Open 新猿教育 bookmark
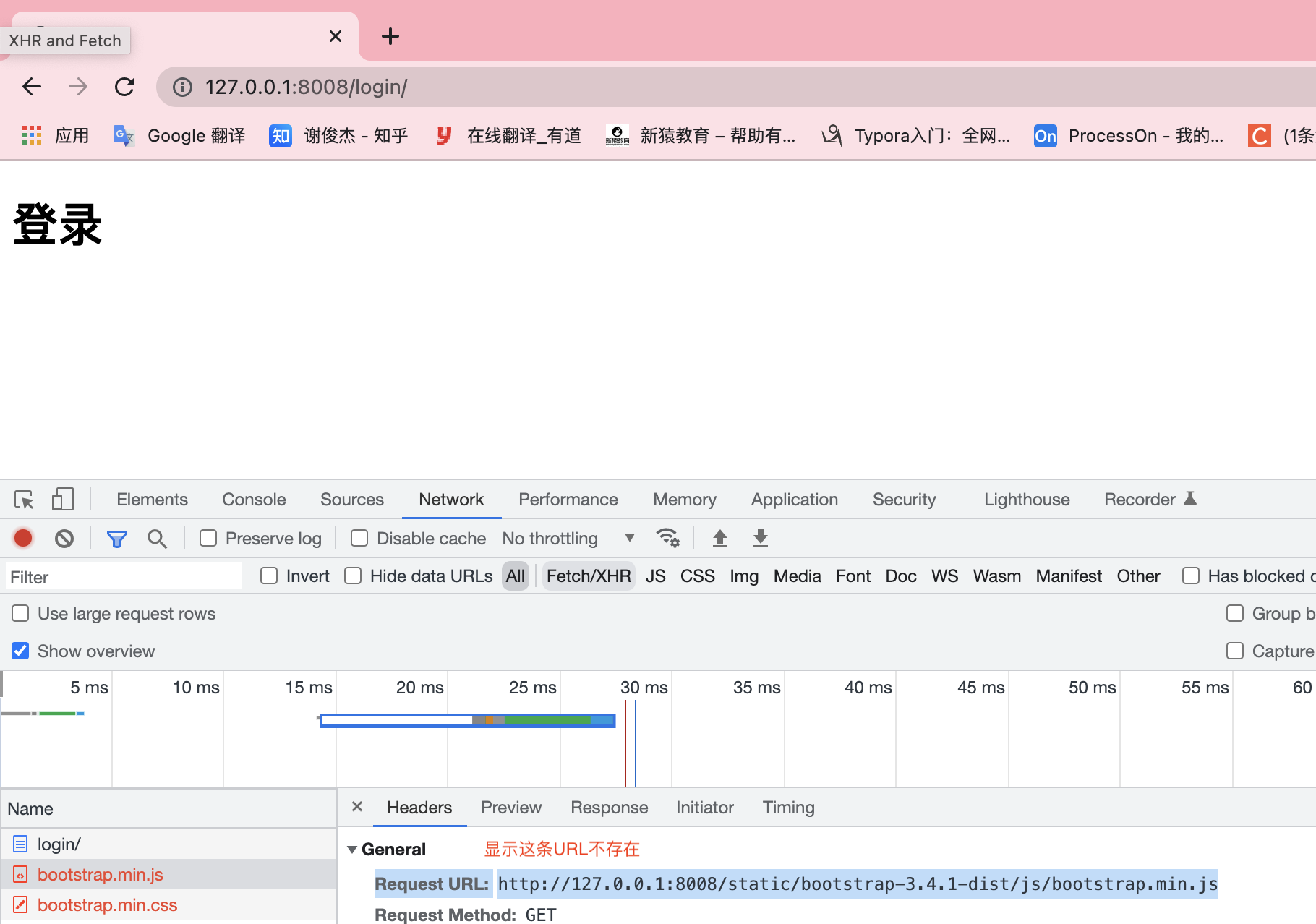The width and height of the screenshot is (1316, 924). click(x=701, y=135)
